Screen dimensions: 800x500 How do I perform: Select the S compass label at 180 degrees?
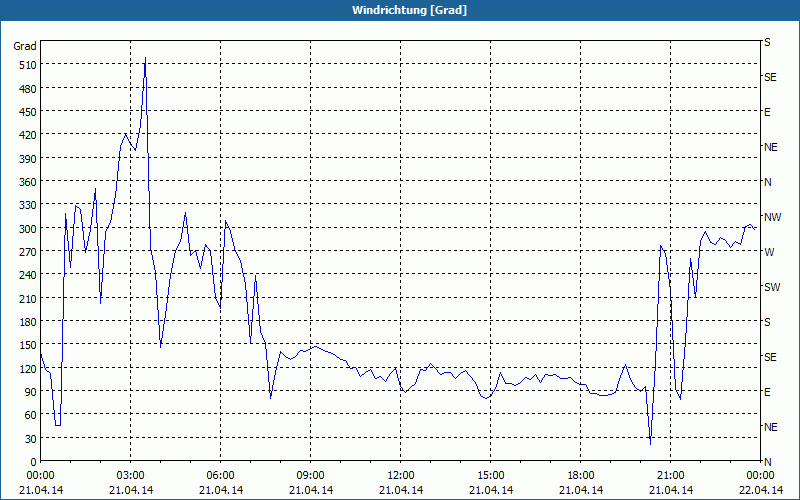pos(767,322)
